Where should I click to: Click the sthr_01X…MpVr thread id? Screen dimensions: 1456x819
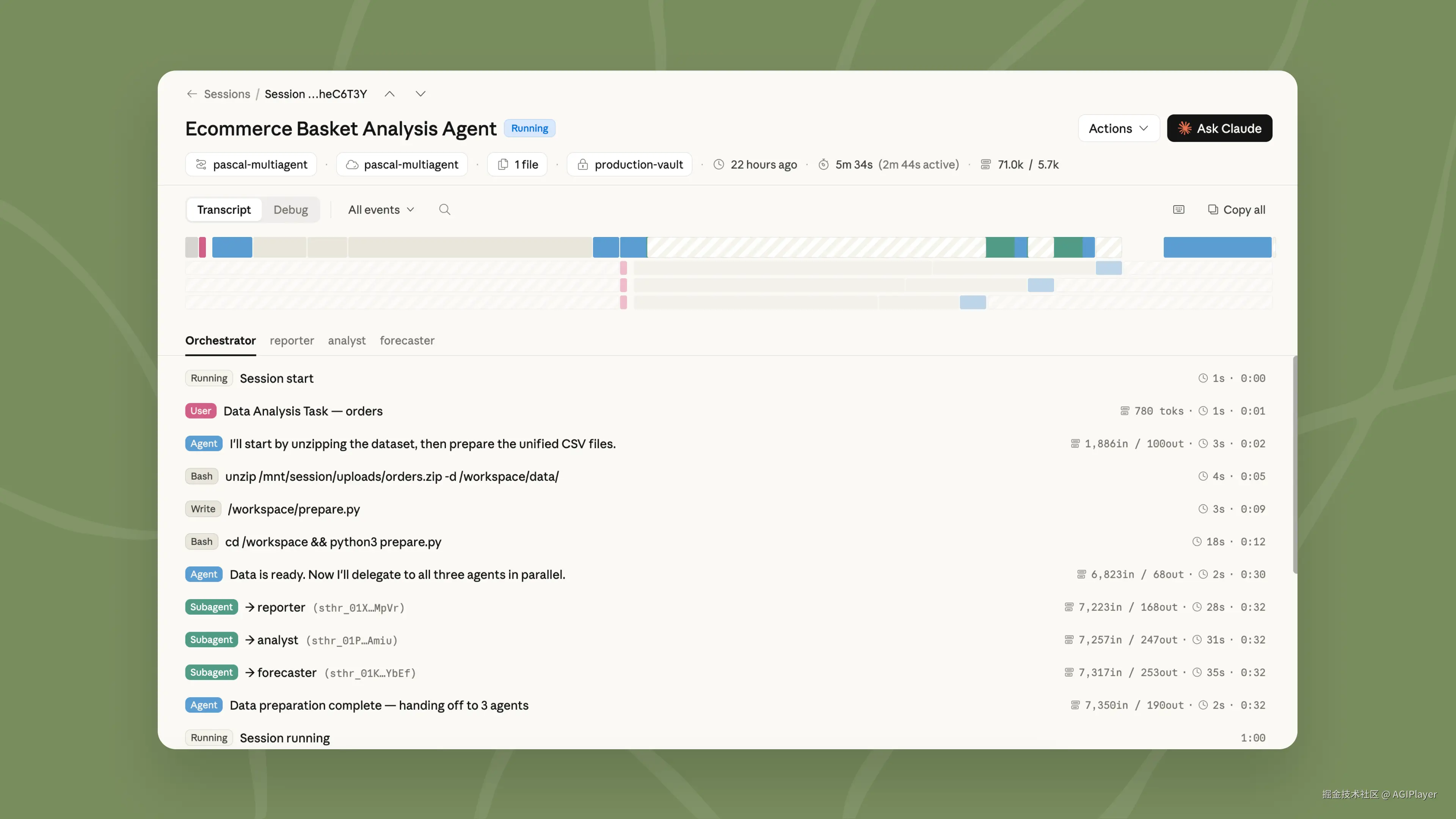[359, 608]
